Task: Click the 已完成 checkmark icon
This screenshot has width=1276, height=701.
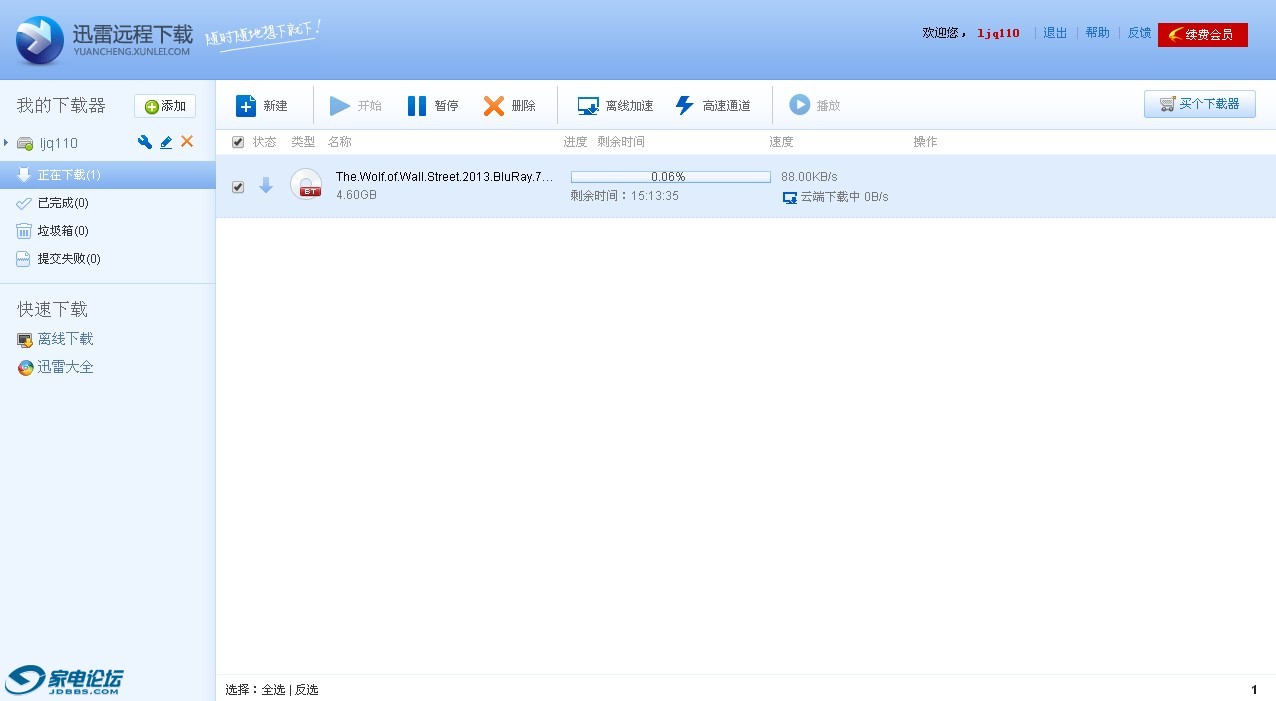Action: point(24,203)
